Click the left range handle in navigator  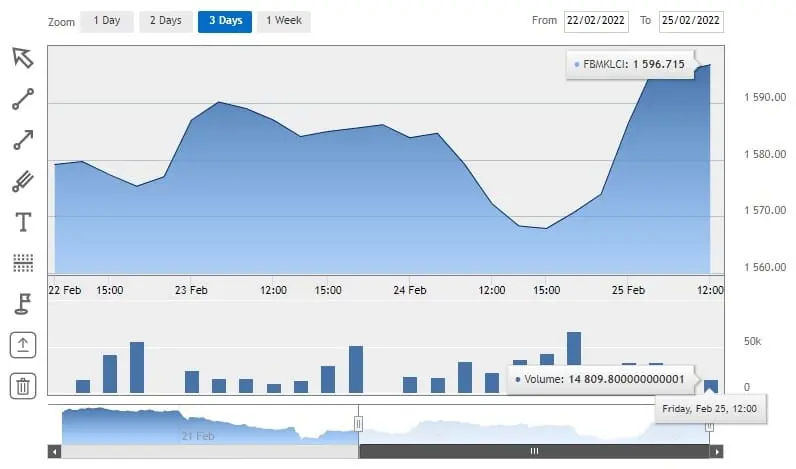tap(359, 425)
